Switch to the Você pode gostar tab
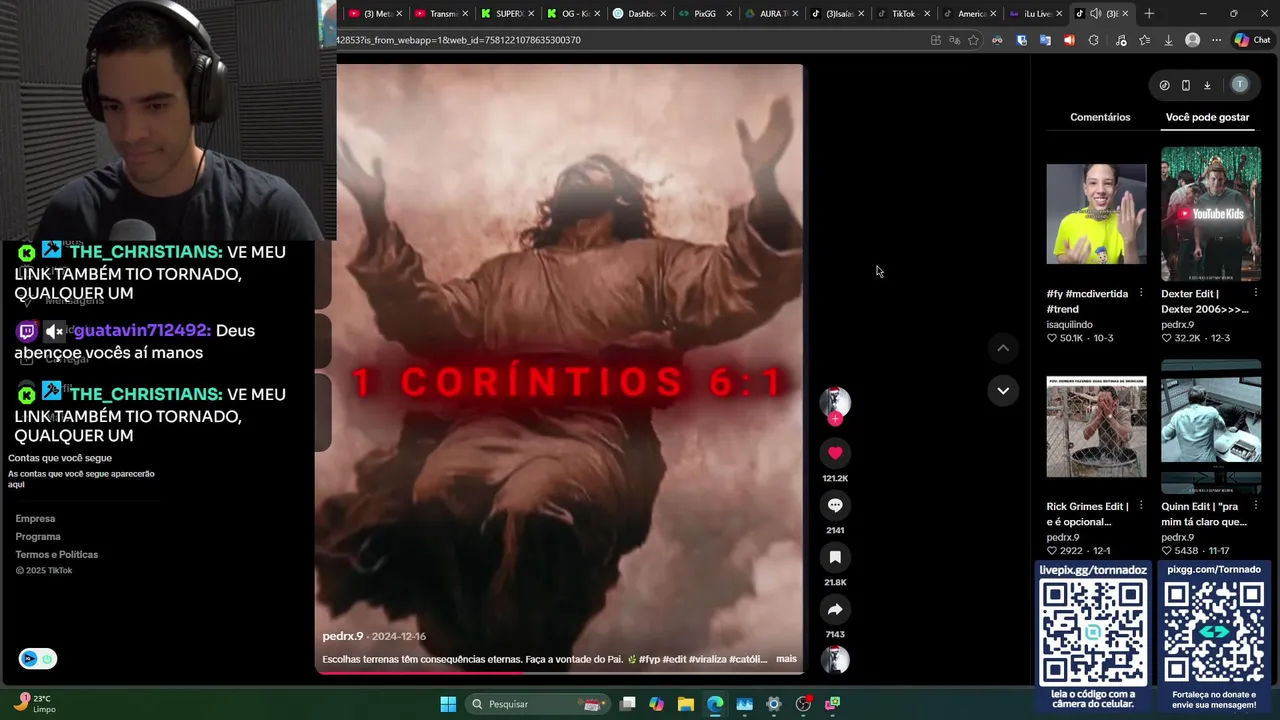 pyautogui.click(x=1207, y=117)
